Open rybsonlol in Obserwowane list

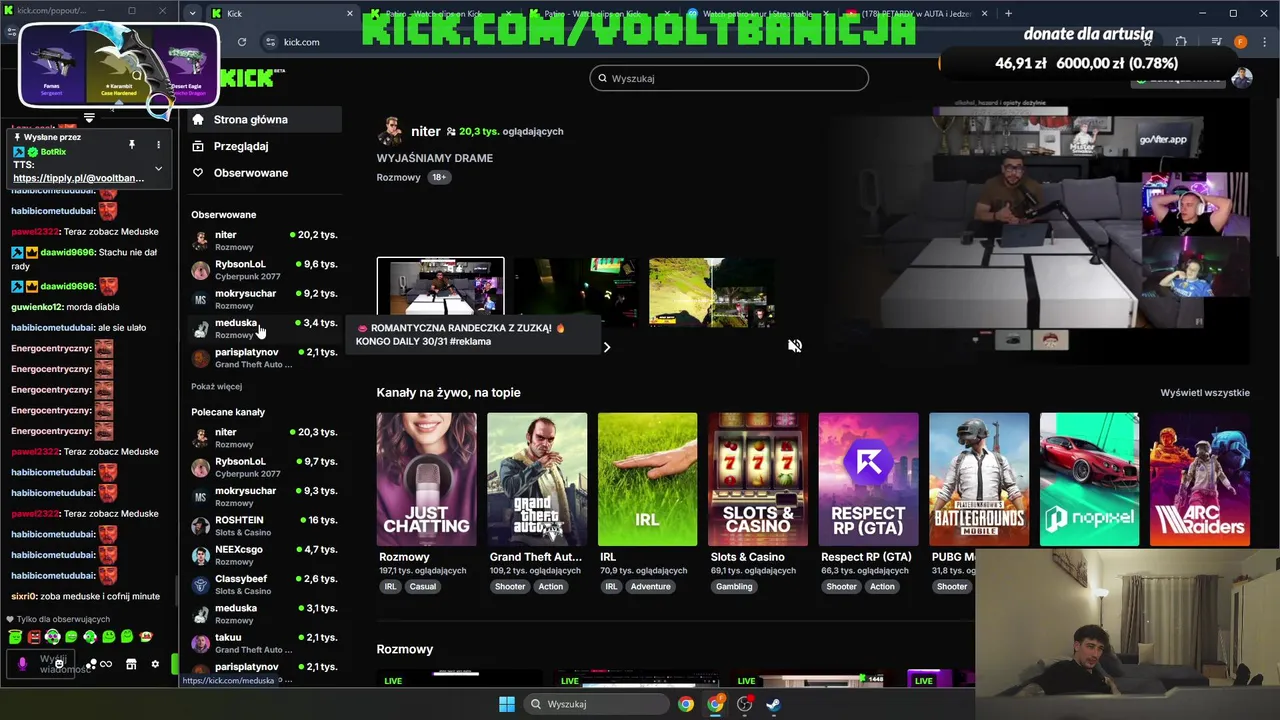[264, 270]
